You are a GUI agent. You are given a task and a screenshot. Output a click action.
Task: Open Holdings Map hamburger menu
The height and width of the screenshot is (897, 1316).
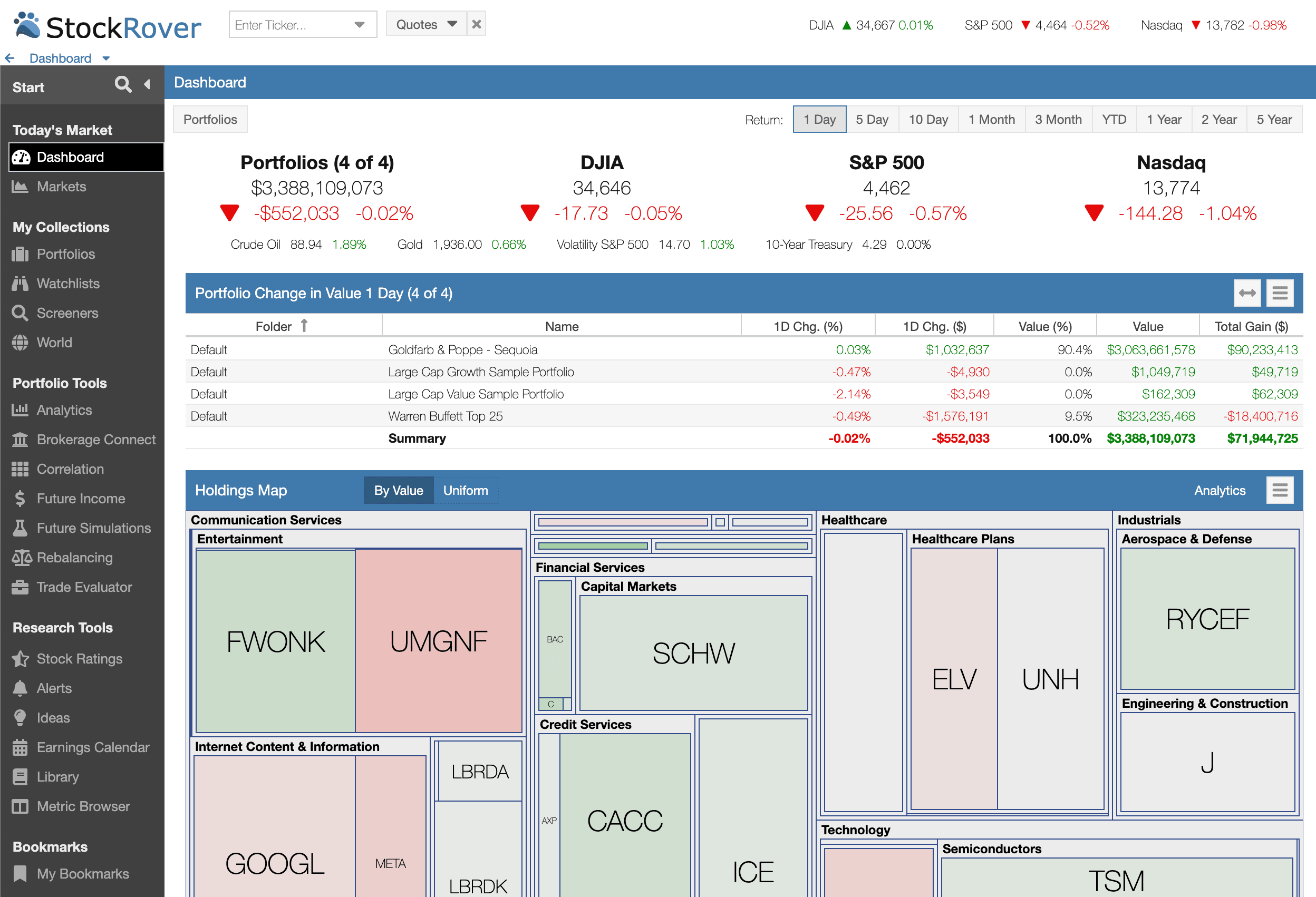pos(1280,490)
